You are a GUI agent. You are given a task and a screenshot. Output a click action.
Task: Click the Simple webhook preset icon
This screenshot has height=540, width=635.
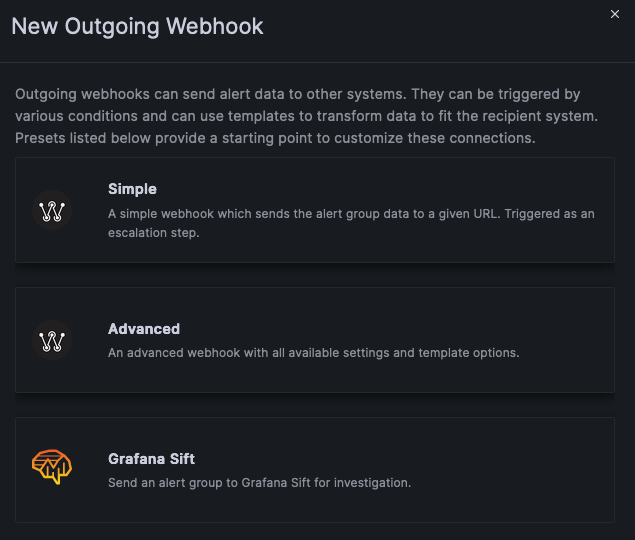click(x=51, y=210)
